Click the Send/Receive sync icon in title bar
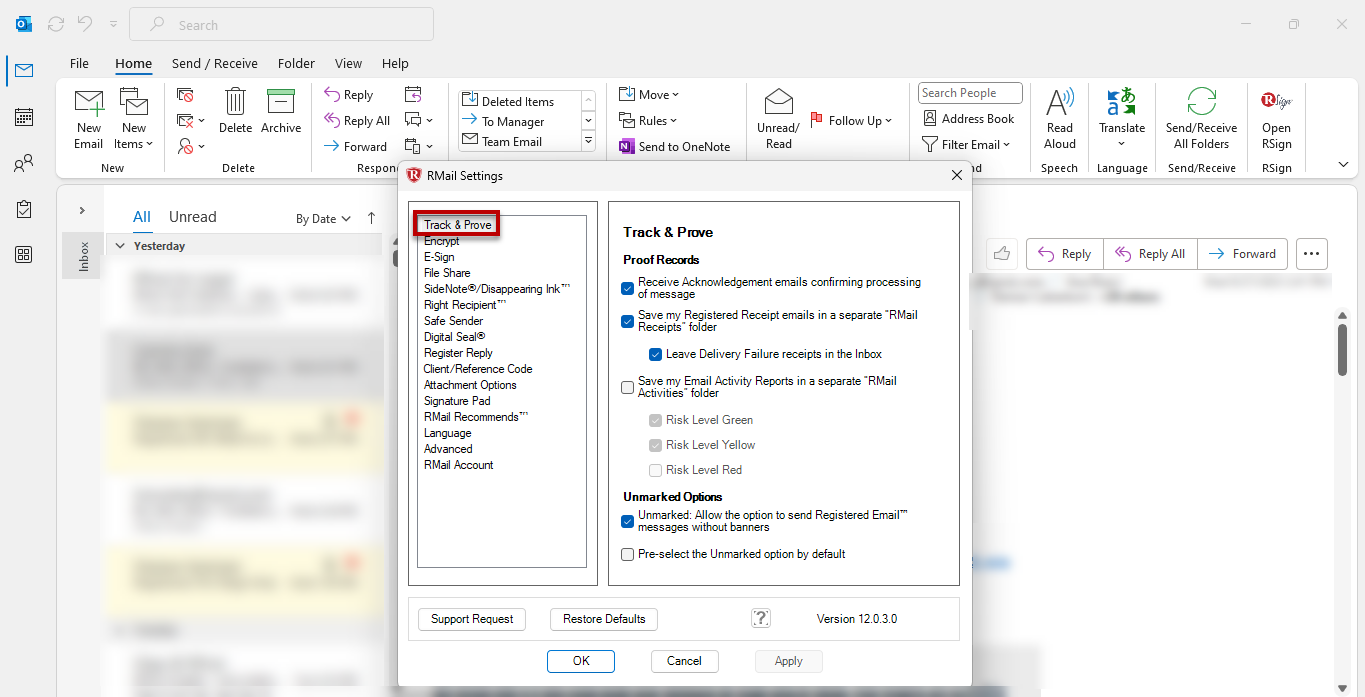1365x697 pixels. (x=55, y=24)
